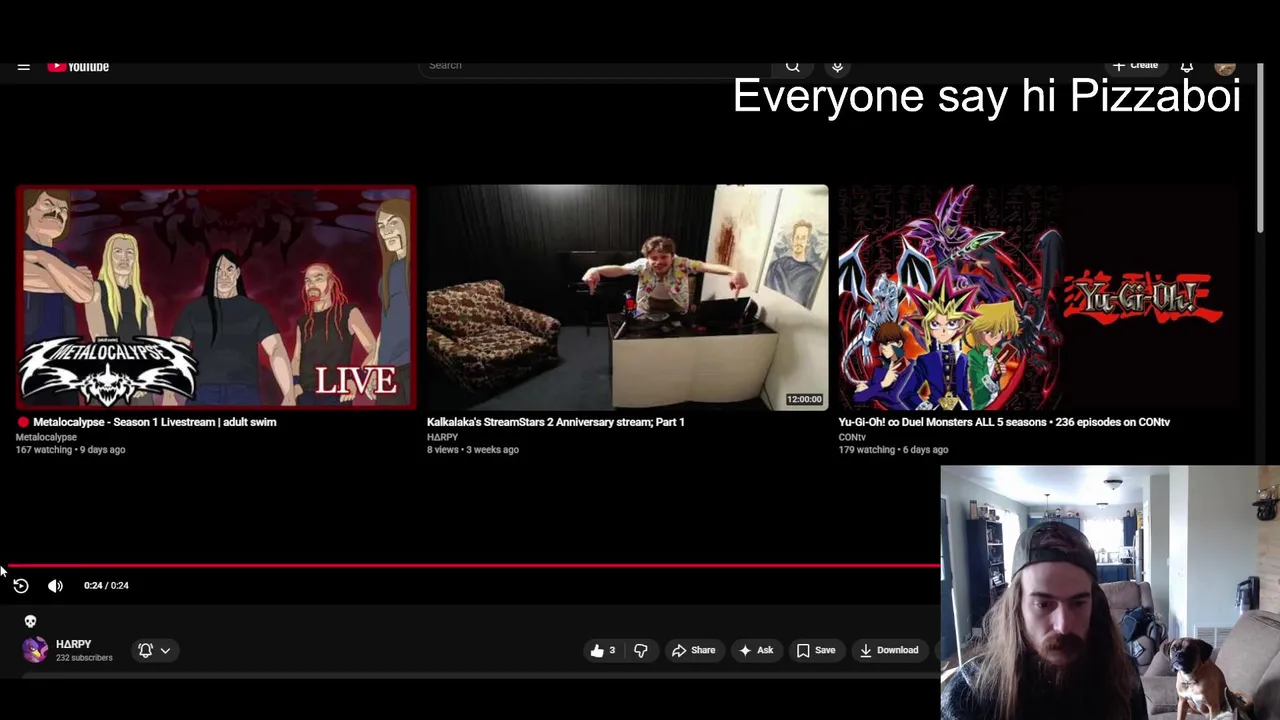
Task: Click the Download button
Action: coord(889,650)
